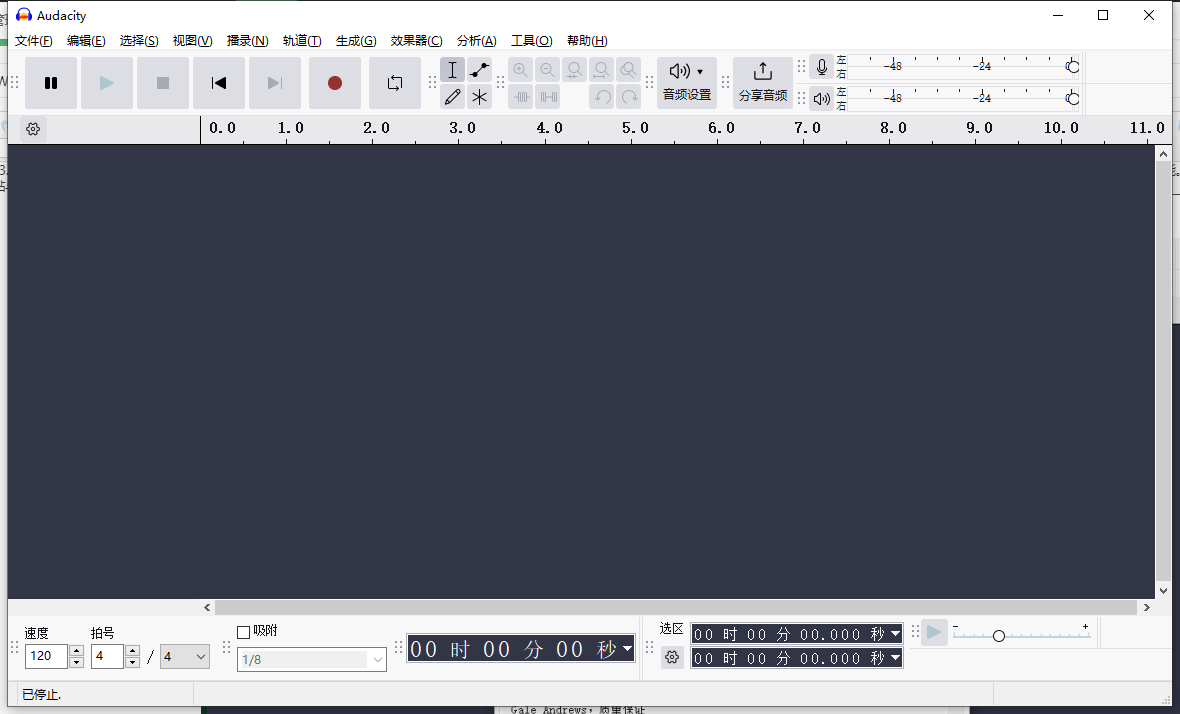
Task: Click the 已停止 status bar text
Action: point(41,694)
